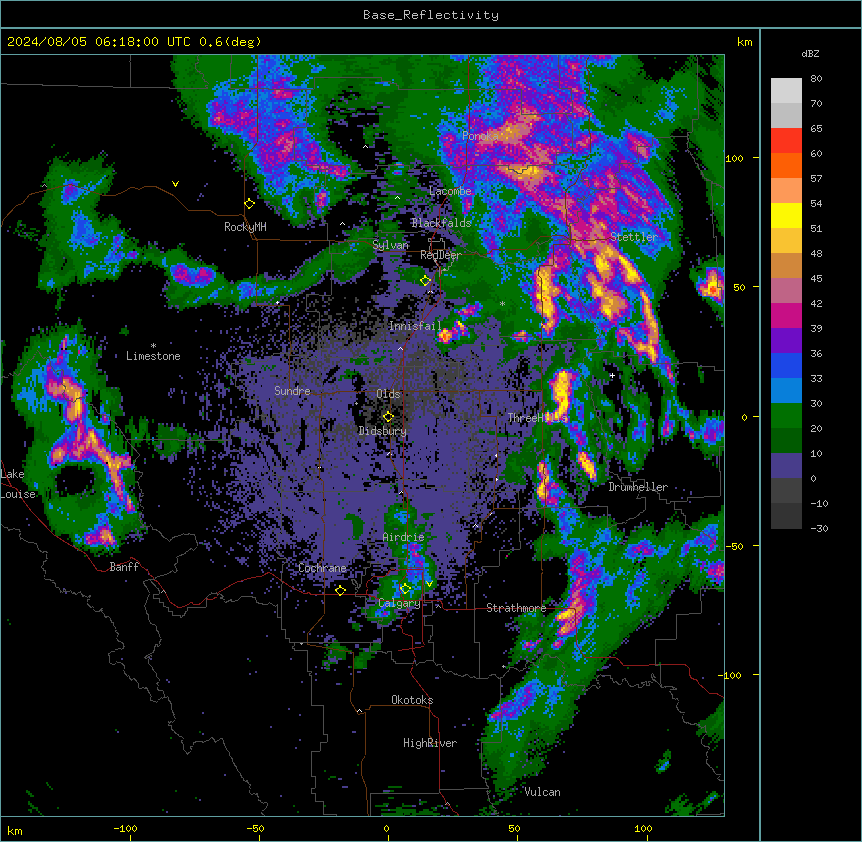The width and height of the screenshot is (862, 842).
Task: Click the white plus marker north of Drumheller
Action: click(x=612, y=375)
